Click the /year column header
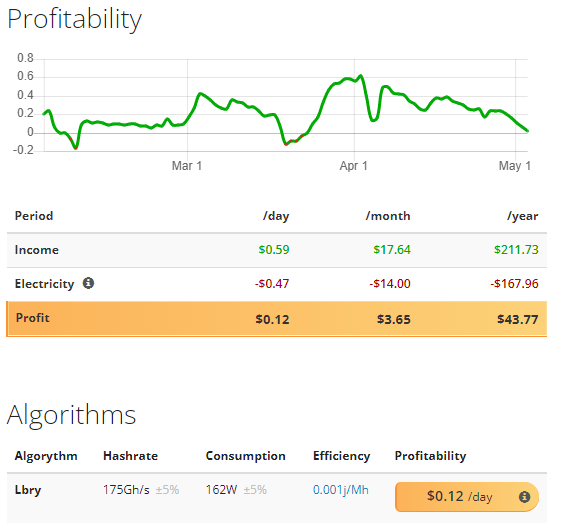The image size is (569, 527). [523, 216]
